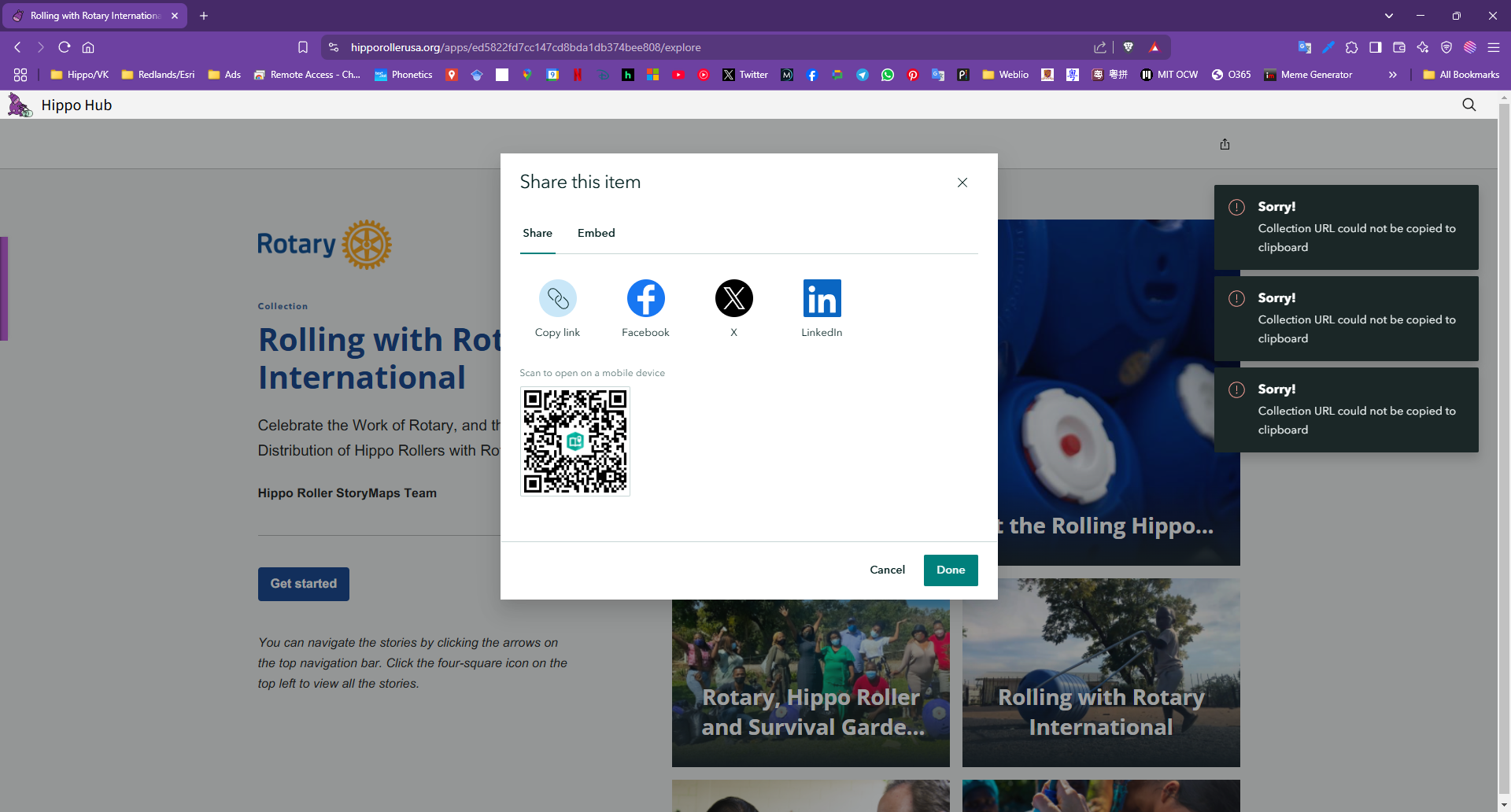This screenshot has width=1511, height=812.
Task: Click the page share icon below the header
Action: [1225, 144]
